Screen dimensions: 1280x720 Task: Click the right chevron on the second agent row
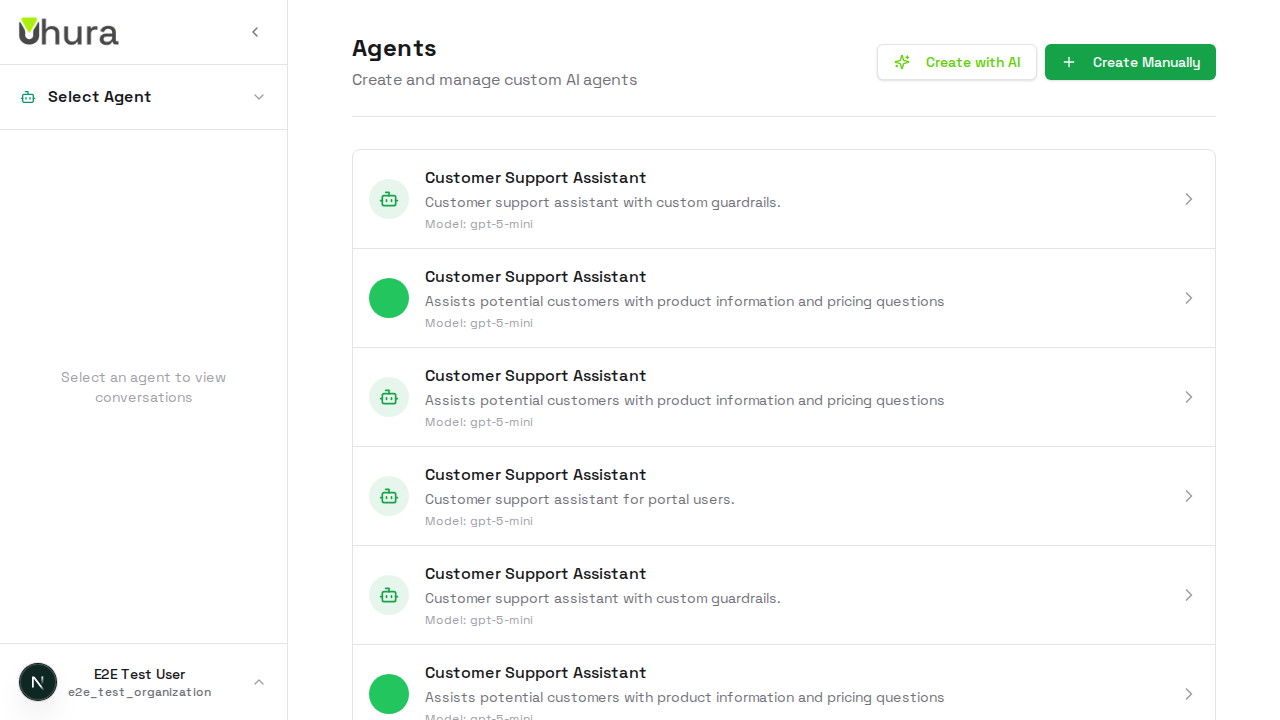[1189, 297]
